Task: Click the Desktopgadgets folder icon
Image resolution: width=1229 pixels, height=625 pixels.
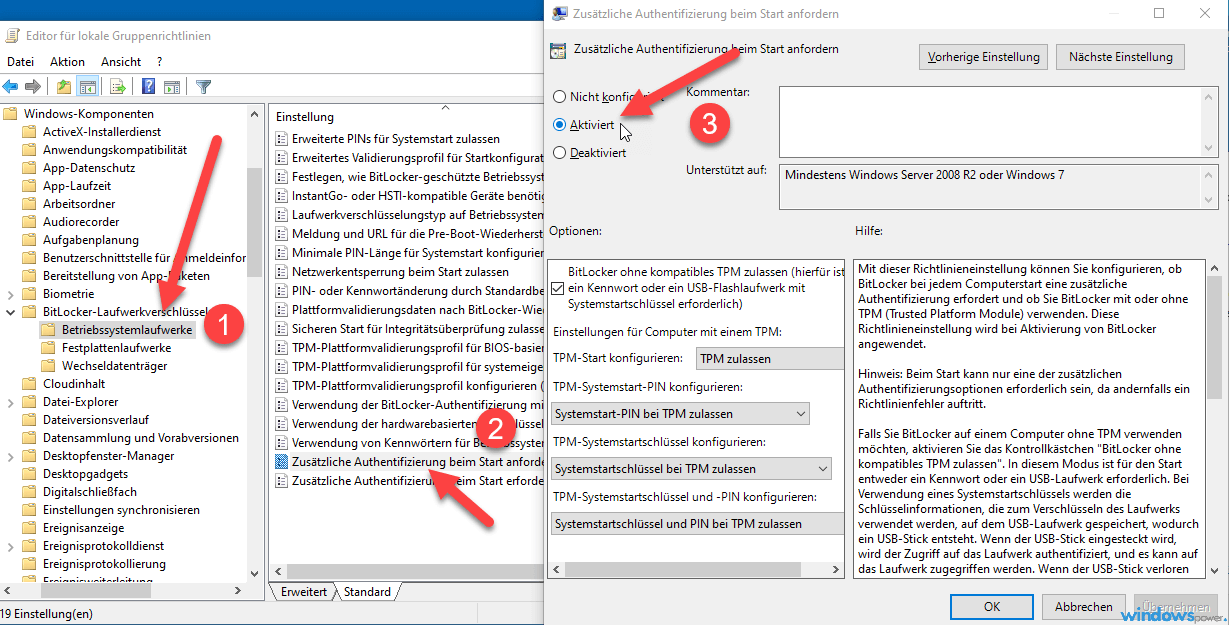Action: pyautogui.click(x=30, y=474)
